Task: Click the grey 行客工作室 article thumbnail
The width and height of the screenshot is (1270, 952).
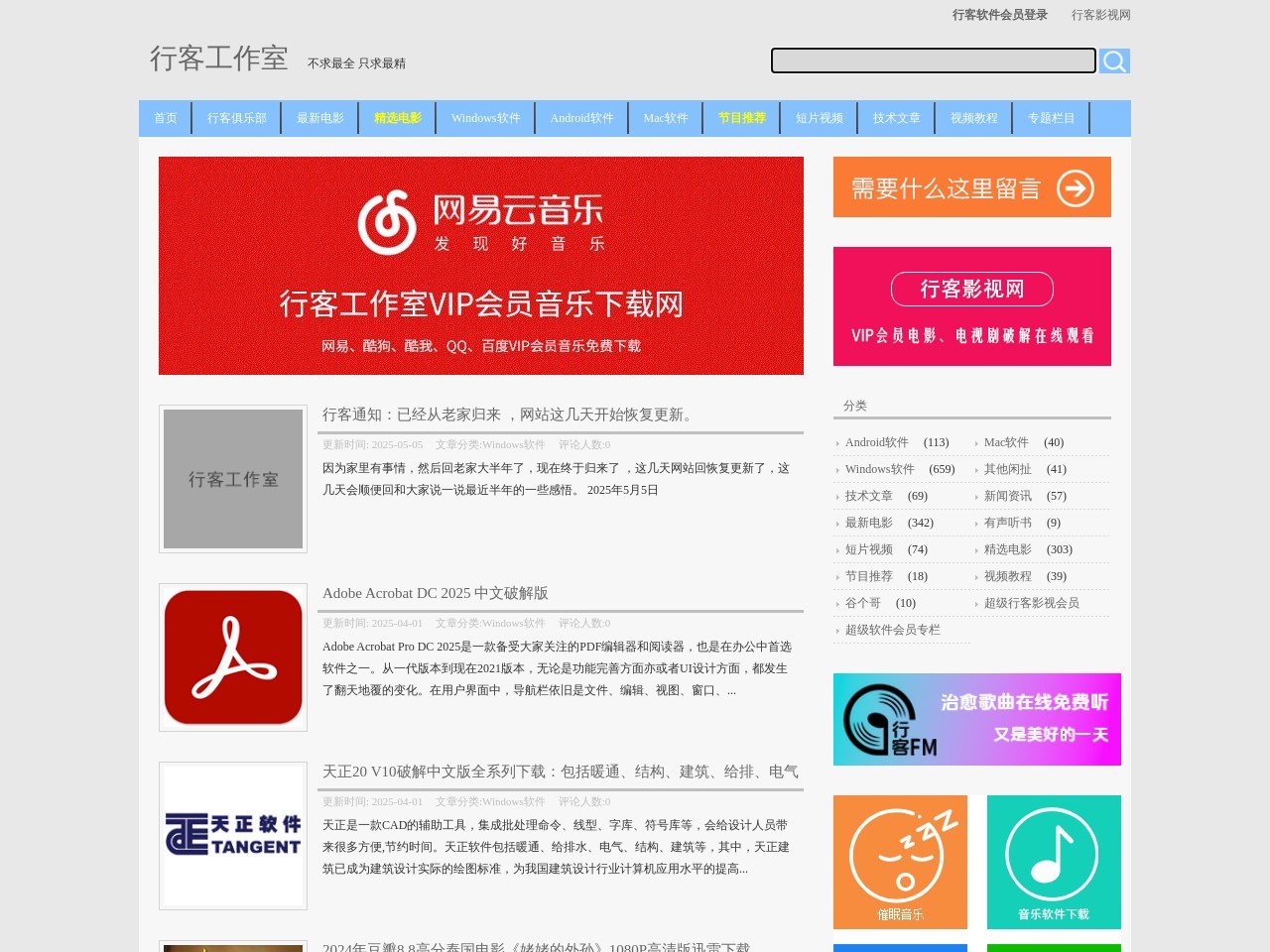Action: pyautogui.click(x=233, y=479)
